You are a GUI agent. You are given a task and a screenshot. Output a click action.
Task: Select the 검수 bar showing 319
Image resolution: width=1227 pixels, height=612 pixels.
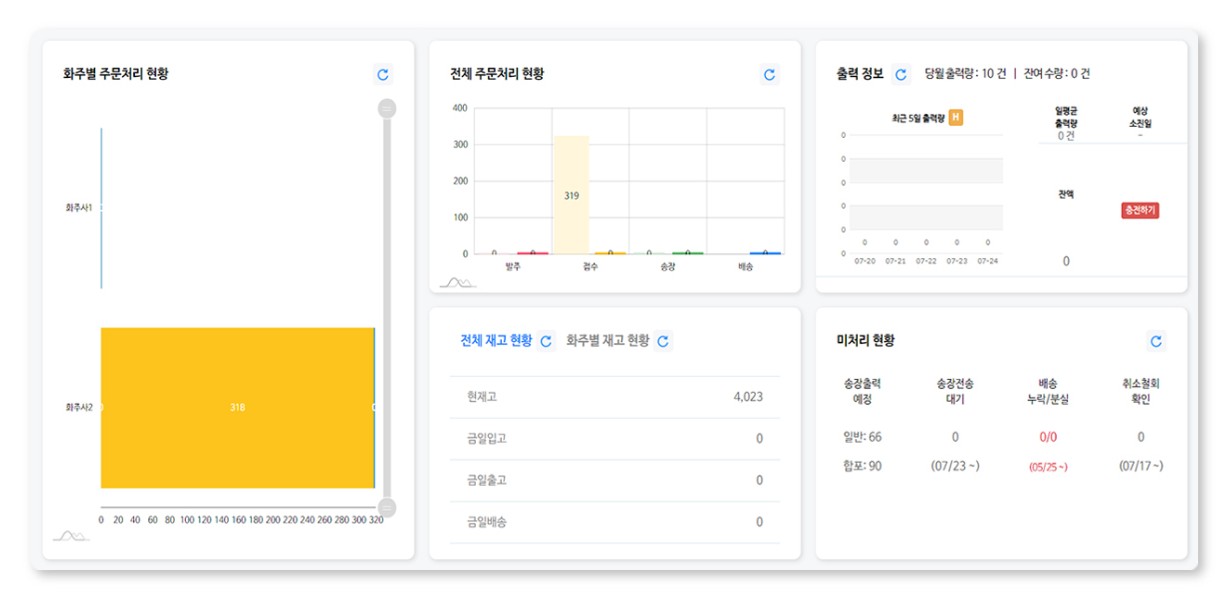571,196
